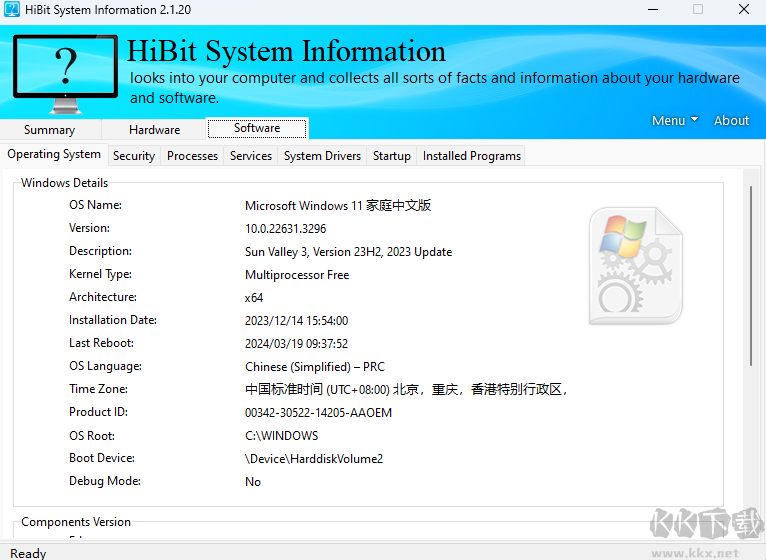This screenshot has height=560, width=766.
Task: Click the monitor question mark logo
Action: pos(65,72)
